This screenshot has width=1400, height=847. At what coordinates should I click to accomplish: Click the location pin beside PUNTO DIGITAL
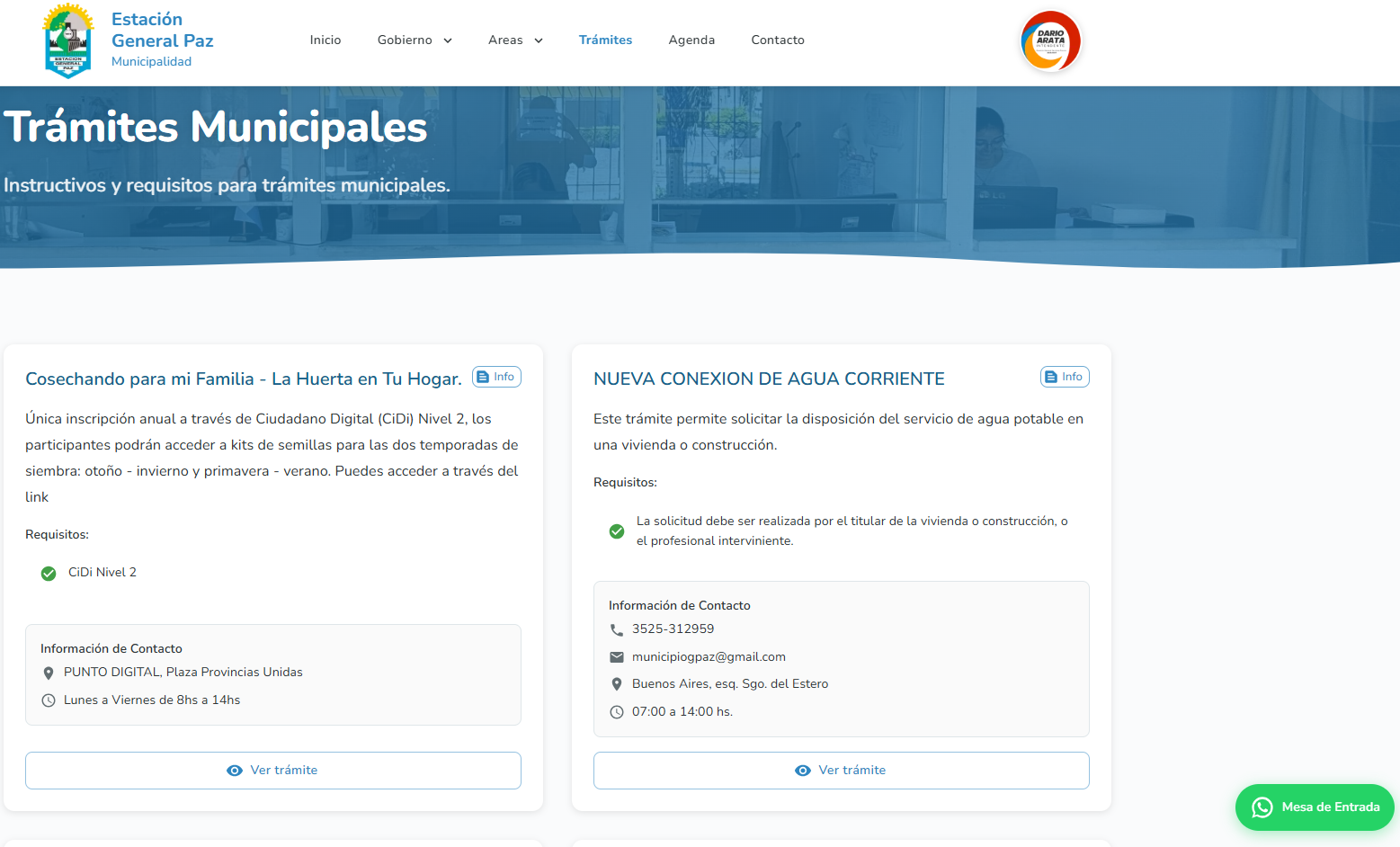click(x=49, y=672)
